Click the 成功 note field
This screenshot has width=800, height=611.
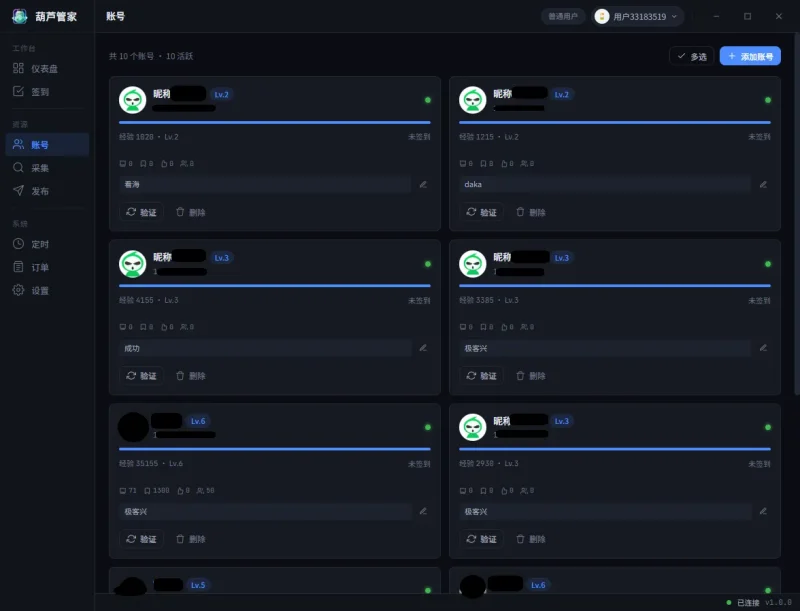[x=265, y=348]
